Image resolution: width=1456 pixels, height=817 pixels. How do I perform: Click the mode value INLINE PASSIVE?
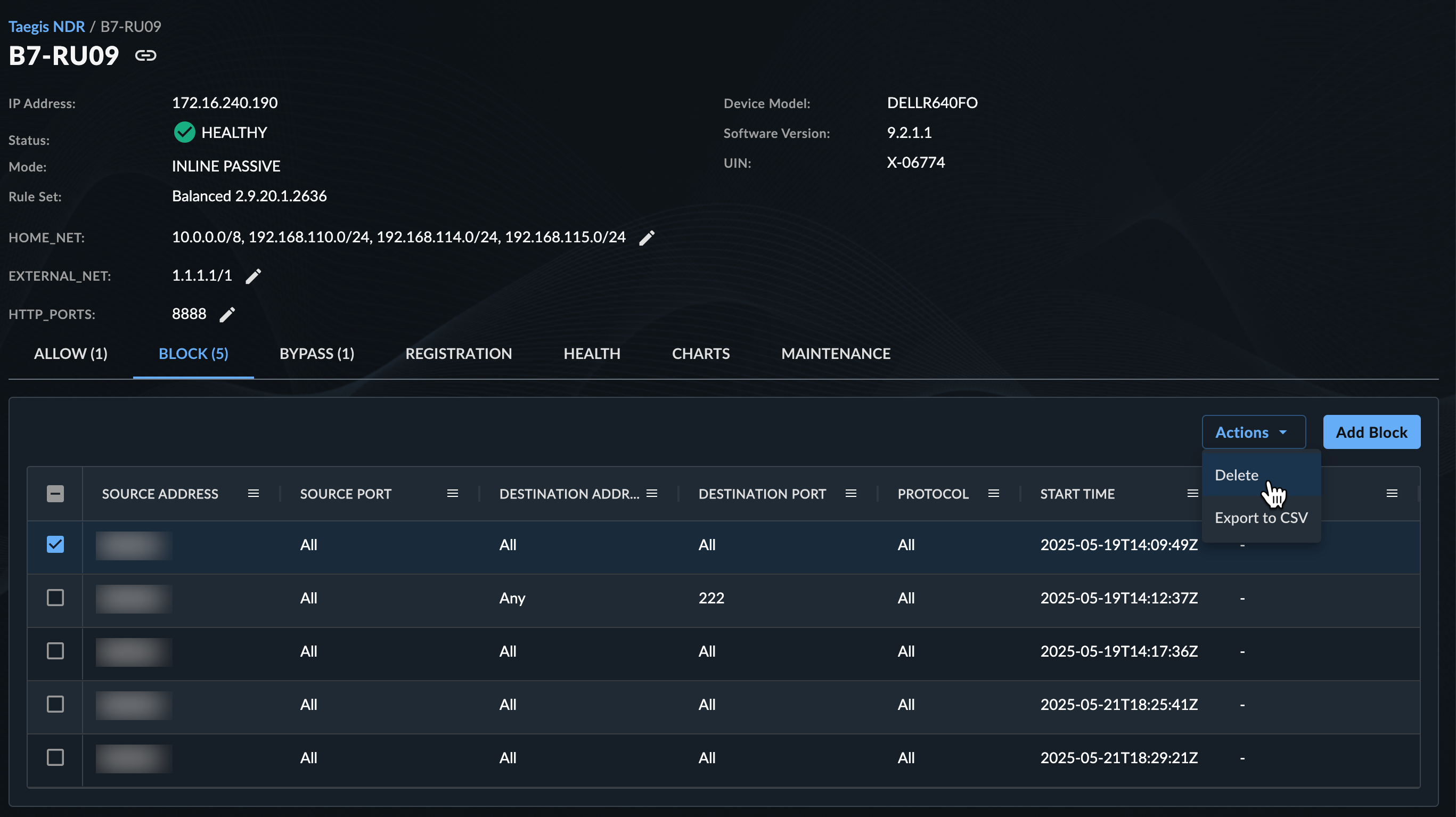[226, 166]
